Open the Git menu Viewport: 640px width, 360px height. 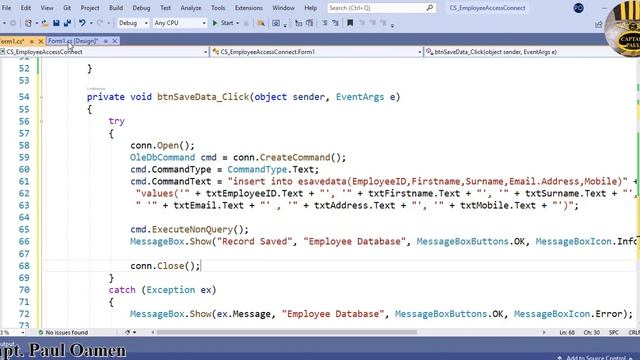click(x=67, y=8)
